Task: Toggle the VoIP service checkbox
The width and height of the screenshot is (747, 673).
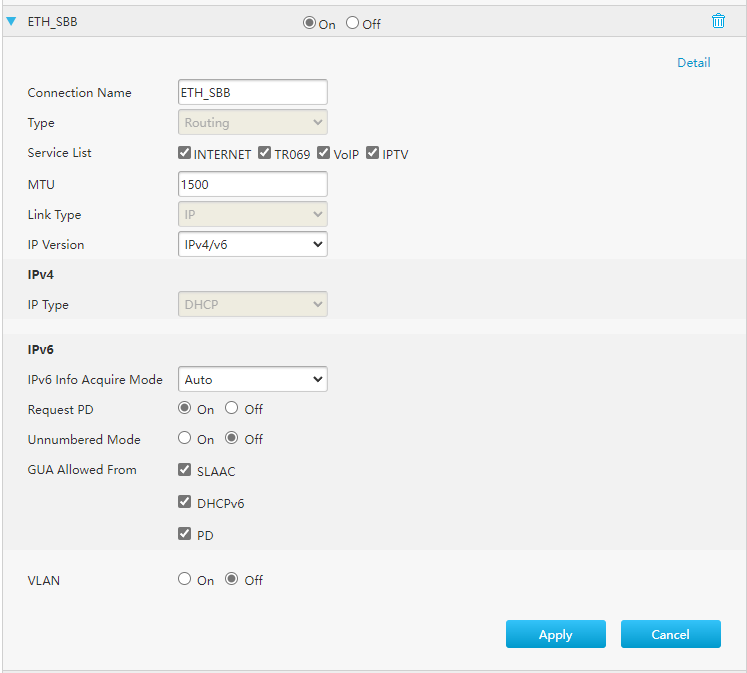Action: (323, 152)
